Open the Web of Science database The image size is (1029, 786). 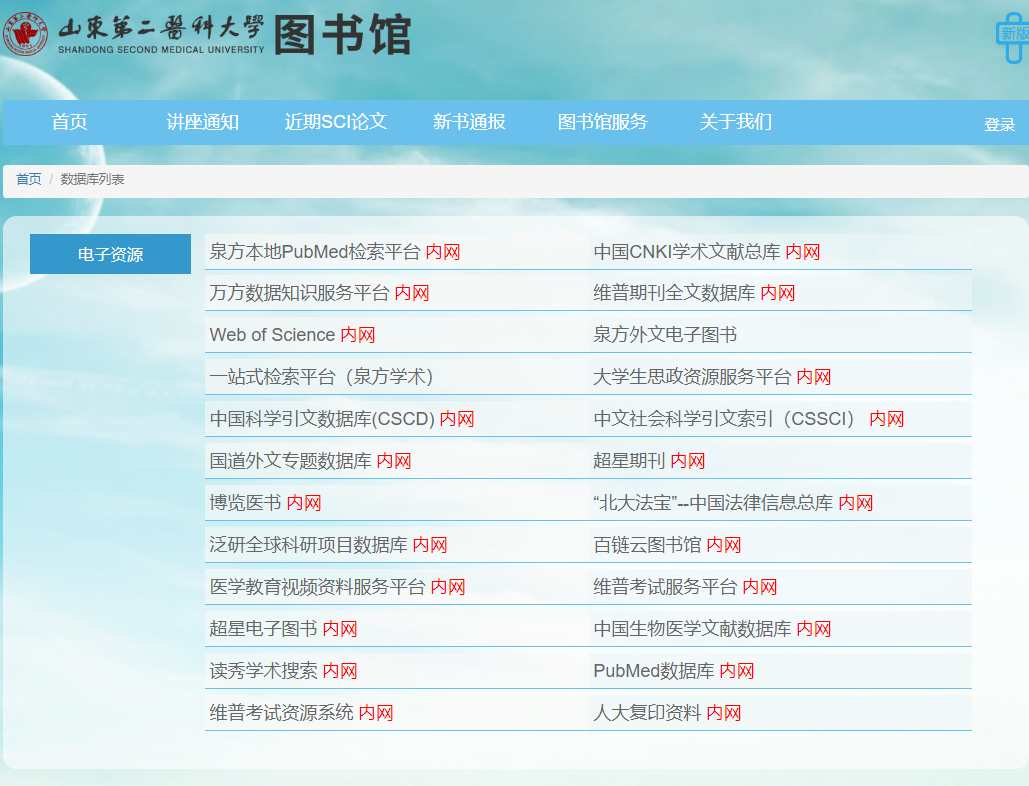coord(272,335)
